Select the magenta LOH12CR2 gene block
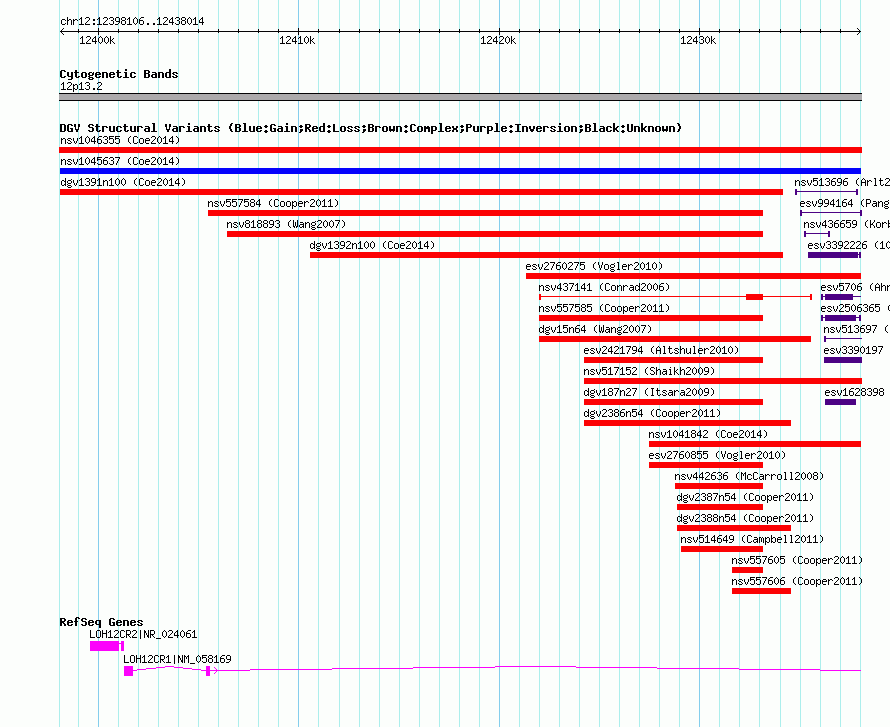 (x=105, y=646)
